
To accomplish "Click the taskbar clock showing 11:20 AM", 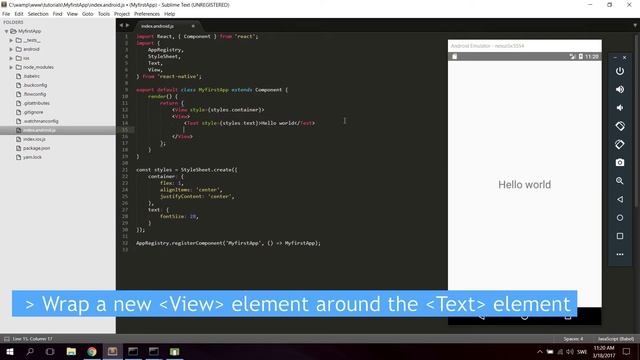I will point(604,351).
